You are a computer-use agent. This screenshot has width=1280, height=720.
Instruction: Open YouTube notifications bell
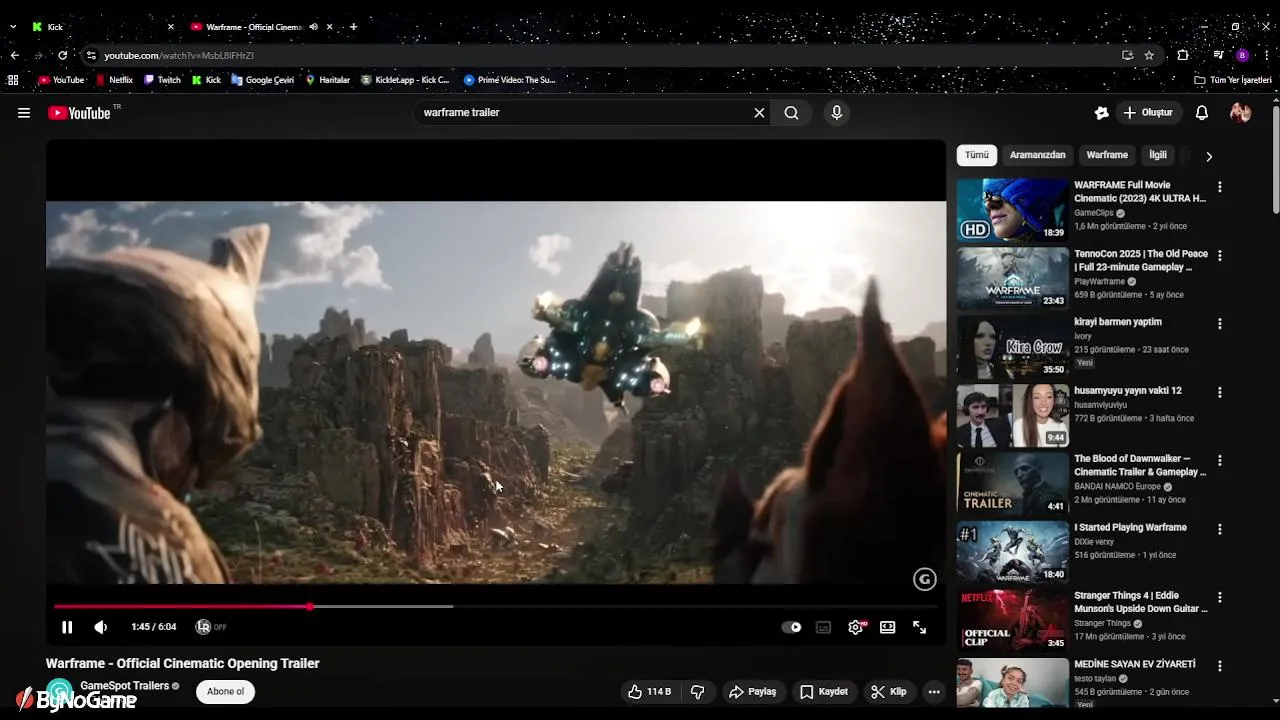coord(1202,113)
